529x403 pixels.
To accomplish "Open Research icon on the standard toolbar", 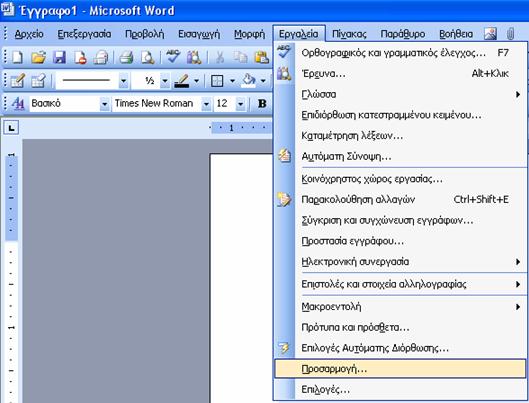I will click(x=194, y=57).
